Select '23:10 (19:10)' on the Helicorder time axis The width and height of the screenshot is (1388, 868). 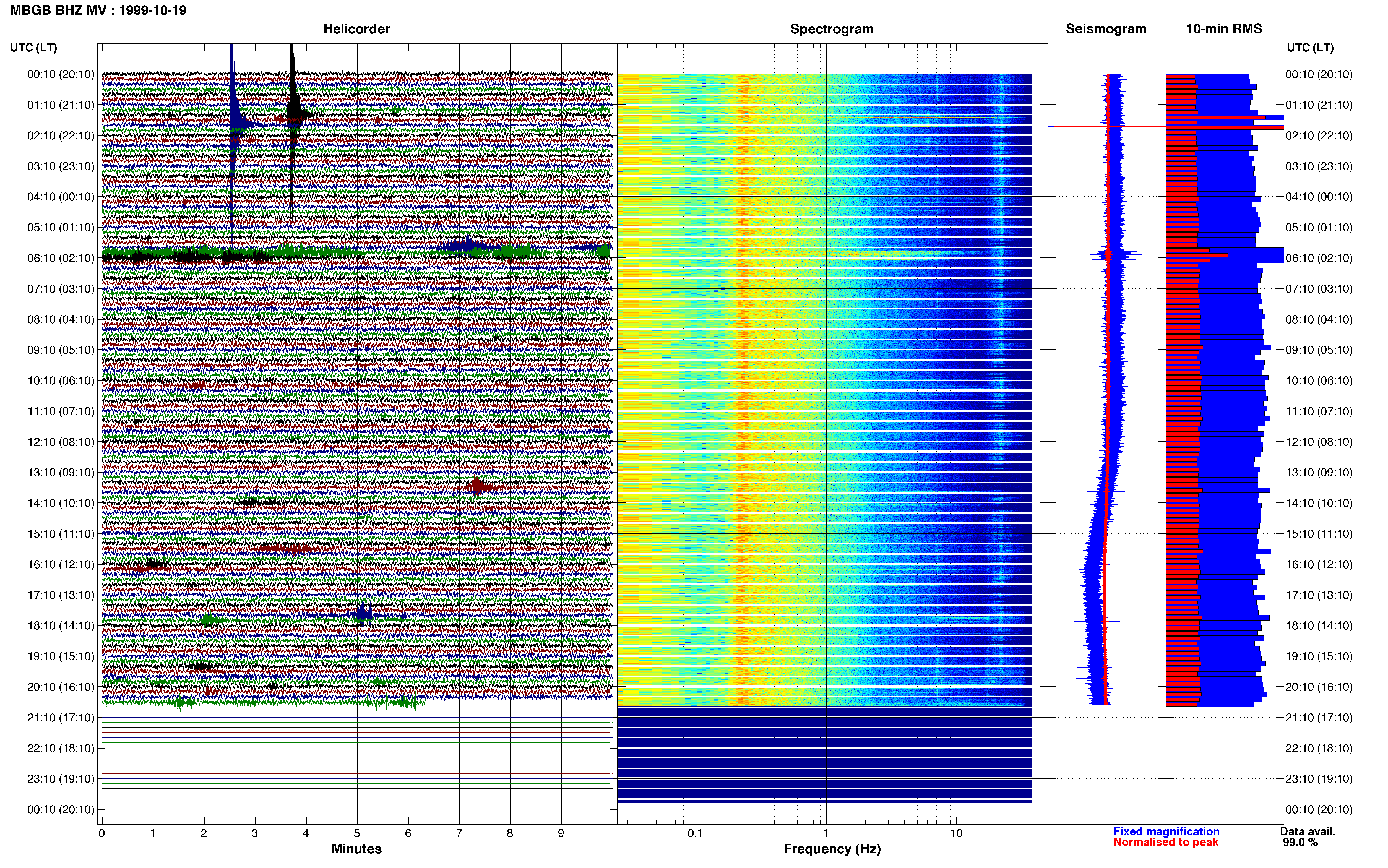pyautogui.click(x=61, y=779)
